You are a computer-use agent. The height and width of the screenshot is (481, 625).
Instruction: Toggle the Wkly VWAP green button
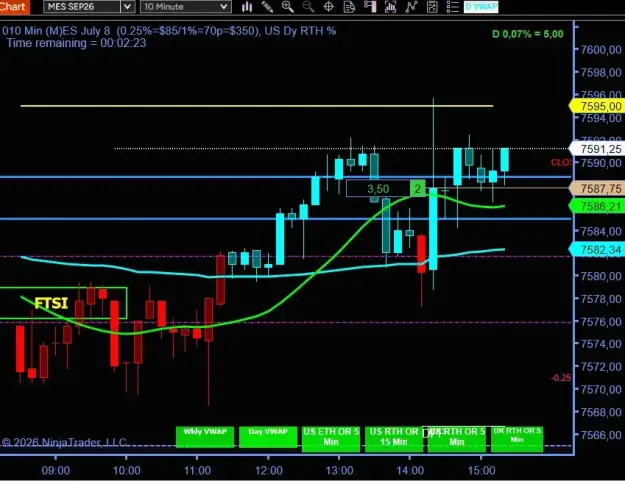tap(205, 437)
